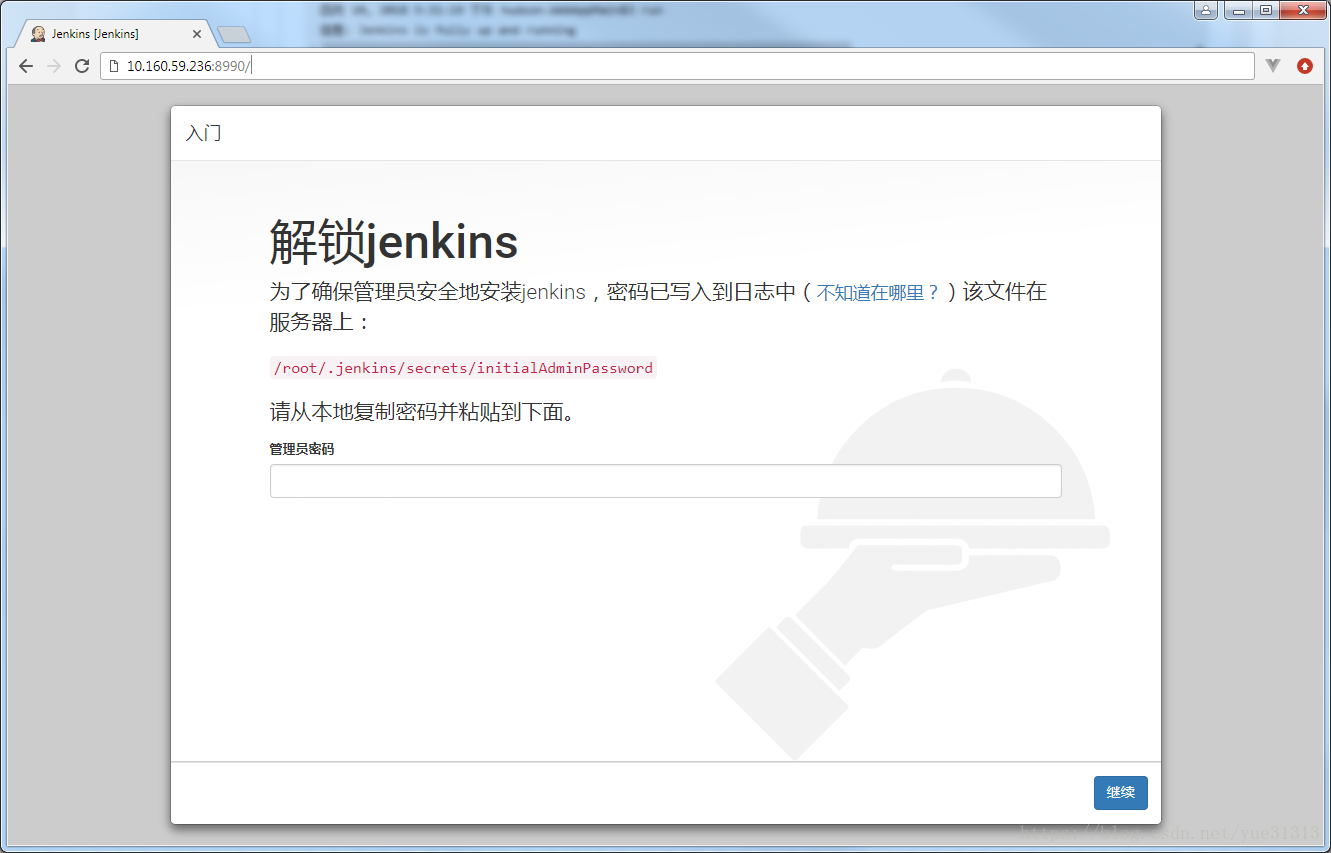
Task: Click the 管理员密码 password field
Action: pos(665,481)
